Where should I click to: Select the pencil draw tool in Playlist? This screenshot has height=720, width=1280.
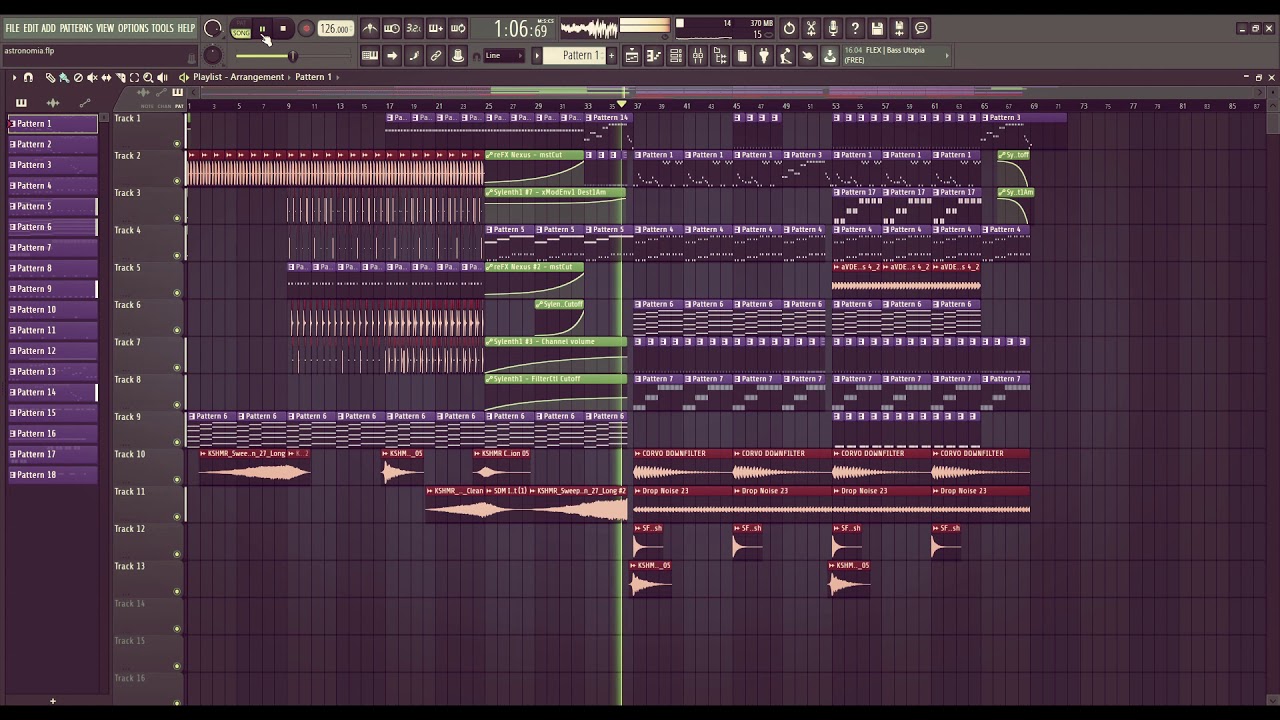click(50, 77)
